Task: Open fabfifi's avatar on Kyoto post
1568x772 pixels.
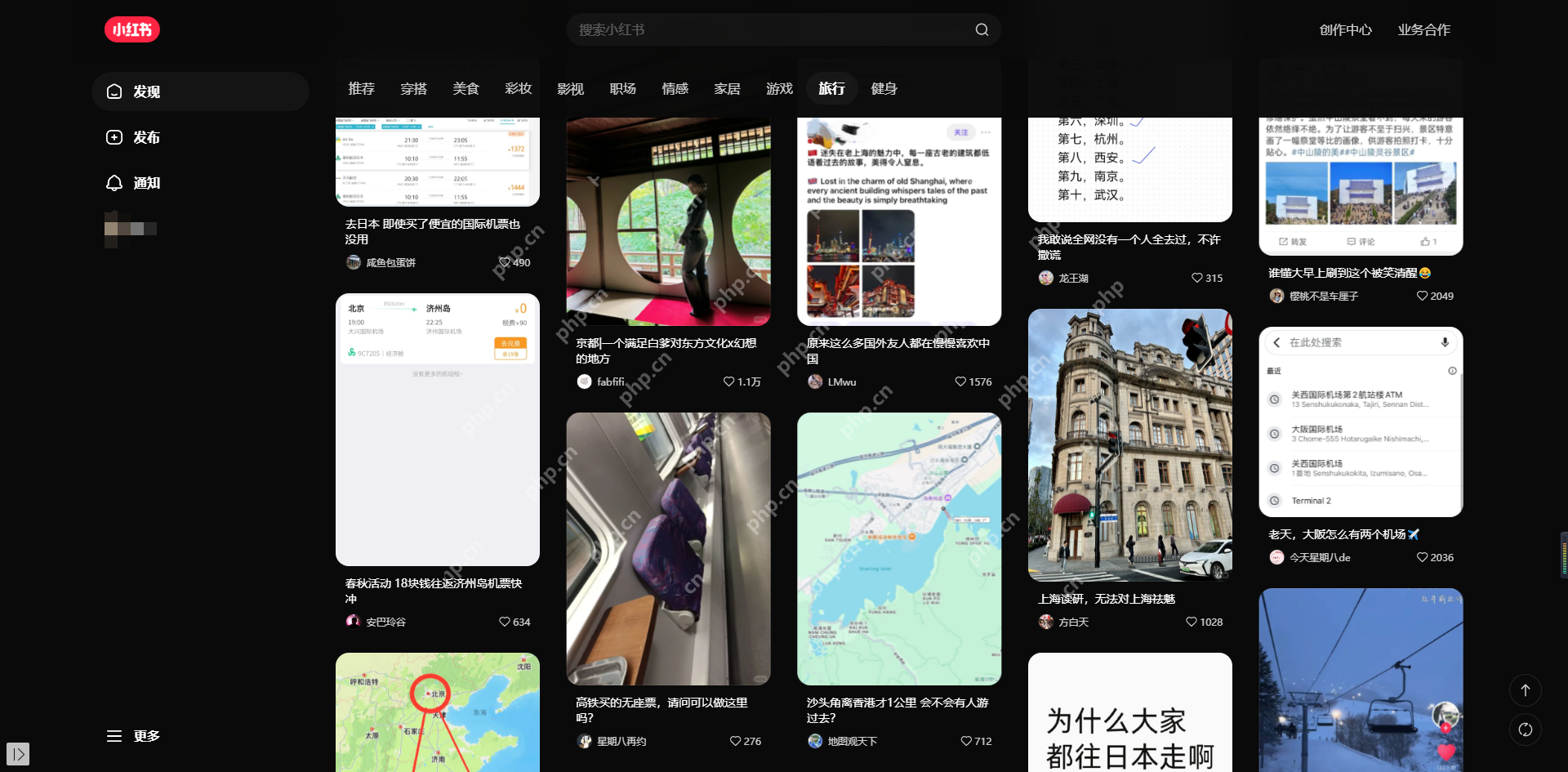Action: click(x=584, y=382)
